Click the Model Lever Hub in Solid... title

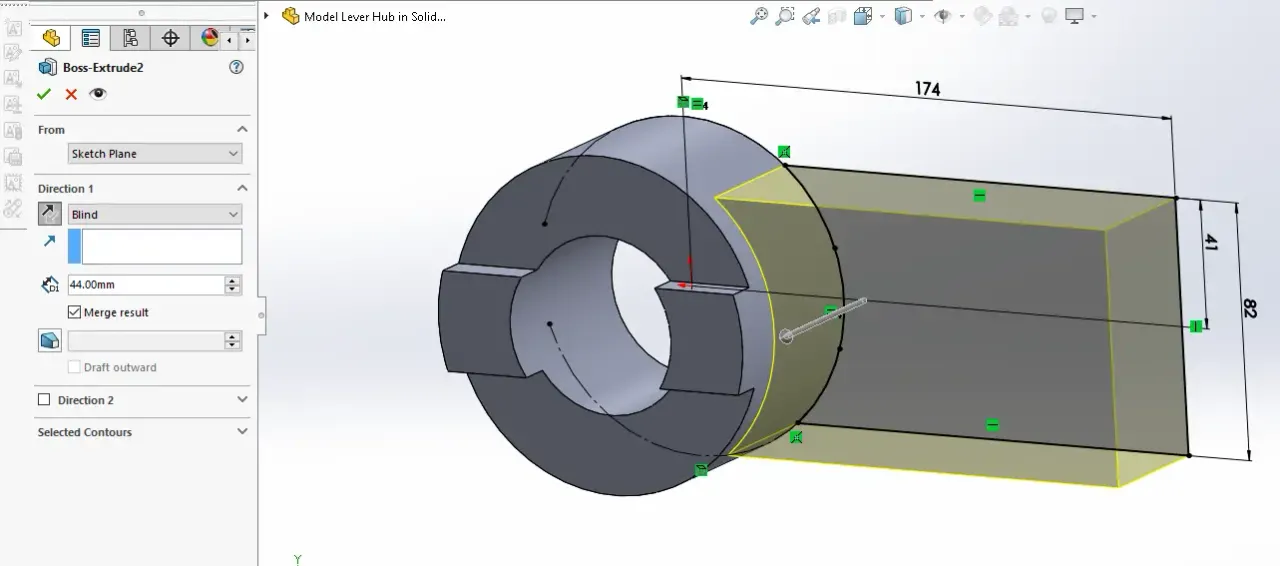[375, 16]
